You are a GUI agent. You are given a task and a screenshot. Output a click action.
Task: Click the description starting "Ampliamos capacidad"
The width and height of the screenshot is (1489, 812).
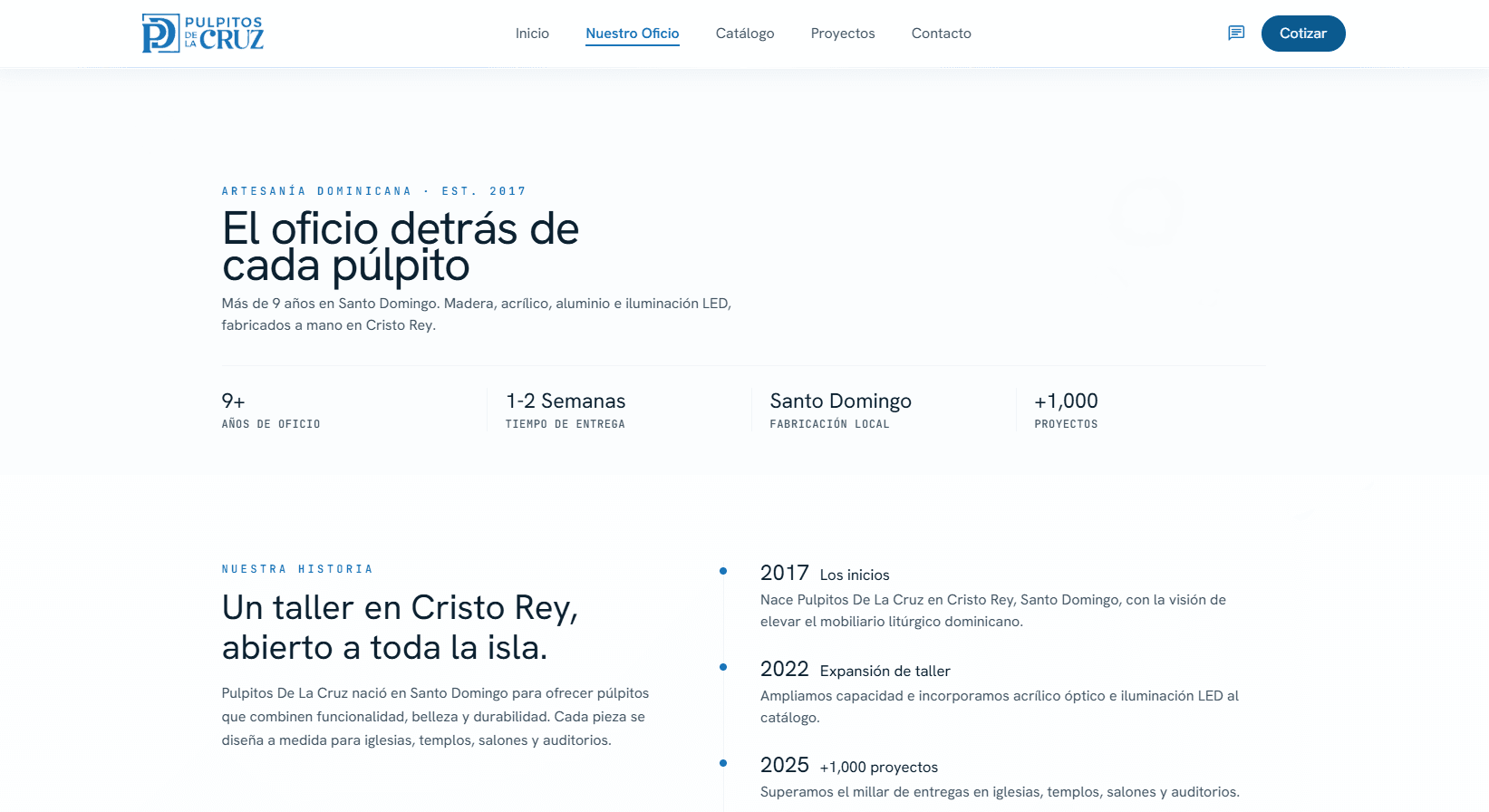coord(1000,707)
